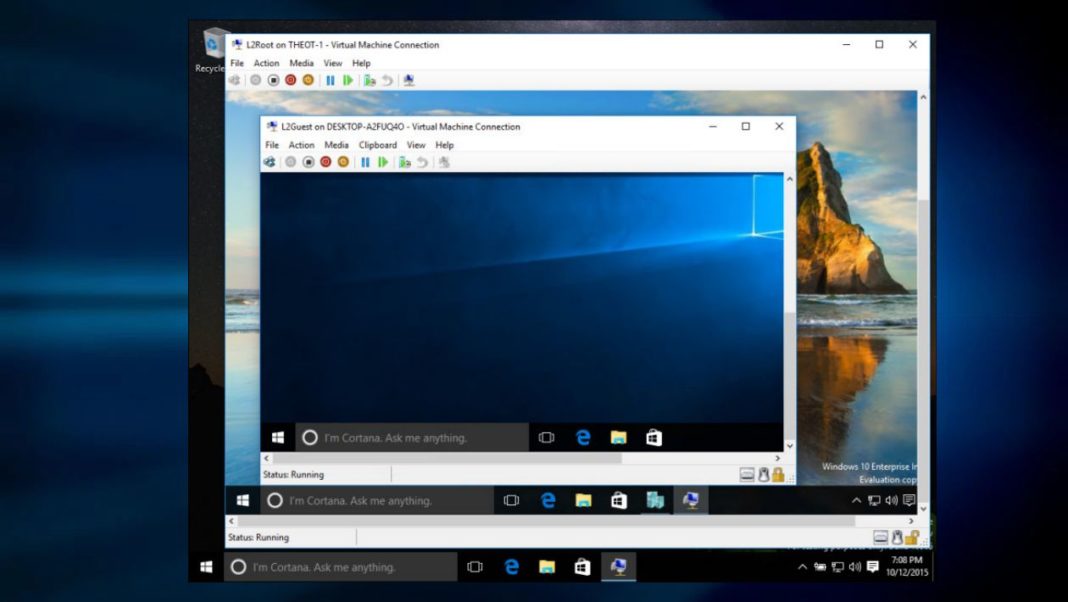Launch Microsoft Edge from the host taskbar
This screenshot has height=602, width=1068.
pyautogui.click(x=513, y=567)
